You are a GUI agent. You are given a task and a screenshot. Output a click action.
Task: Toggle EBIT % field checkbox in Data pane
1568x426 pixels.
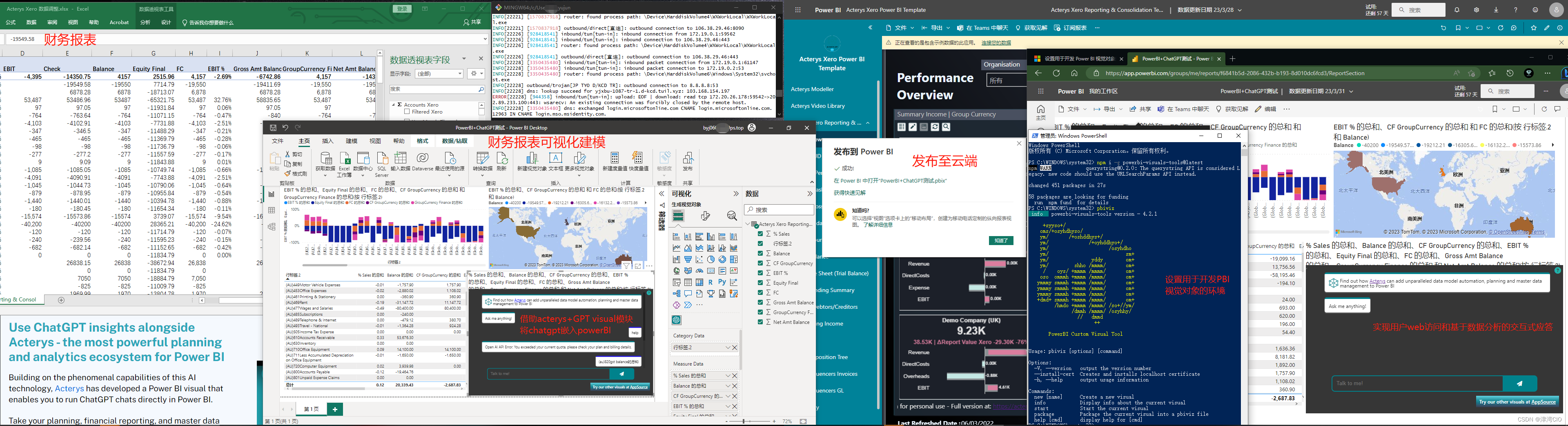coord(760,273)
